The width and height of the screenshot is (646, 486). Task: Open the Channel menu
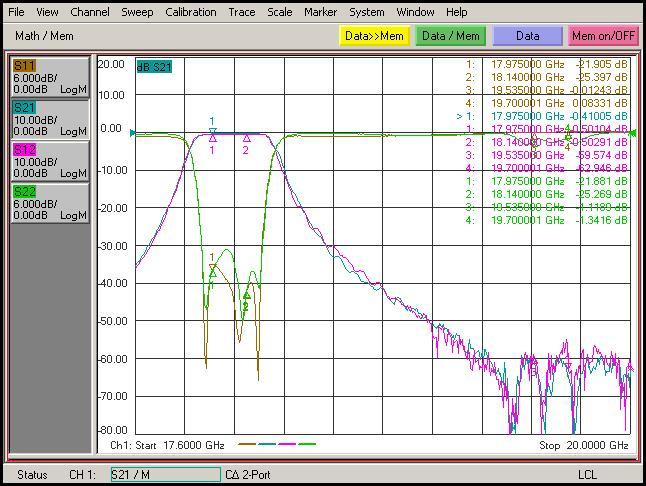[90, 12]
